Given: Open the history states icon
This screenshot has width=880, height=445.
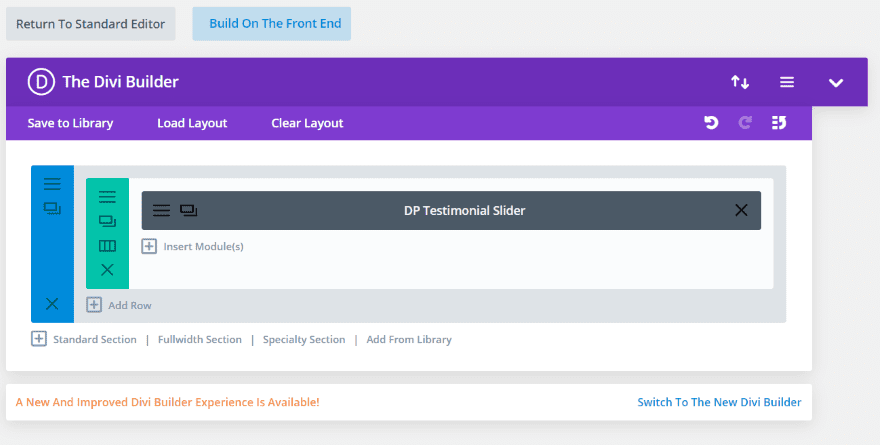Looking at the screenshot, I should (x=779, y=123).
